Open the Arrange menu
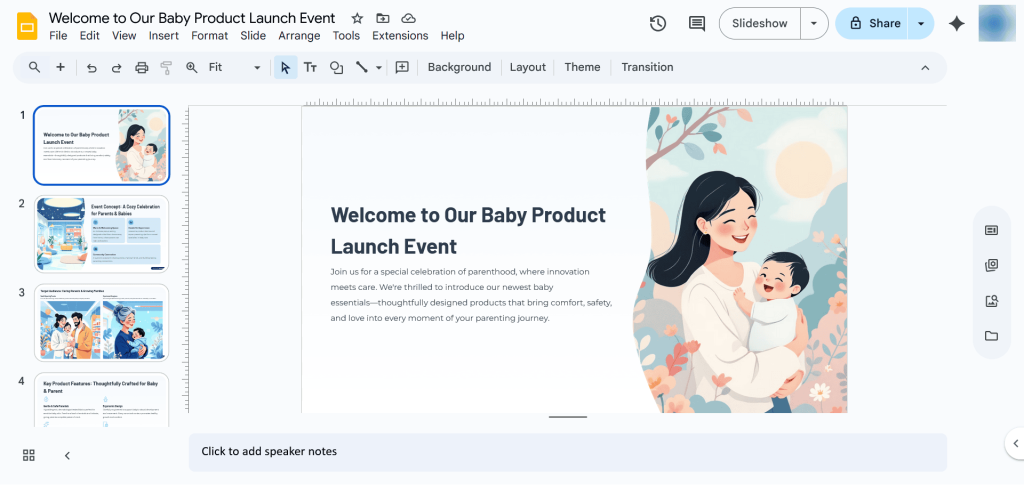Image resolution: width=1024 pixels, height=485 pixels. pyautogui.click(x=299, y=36)
